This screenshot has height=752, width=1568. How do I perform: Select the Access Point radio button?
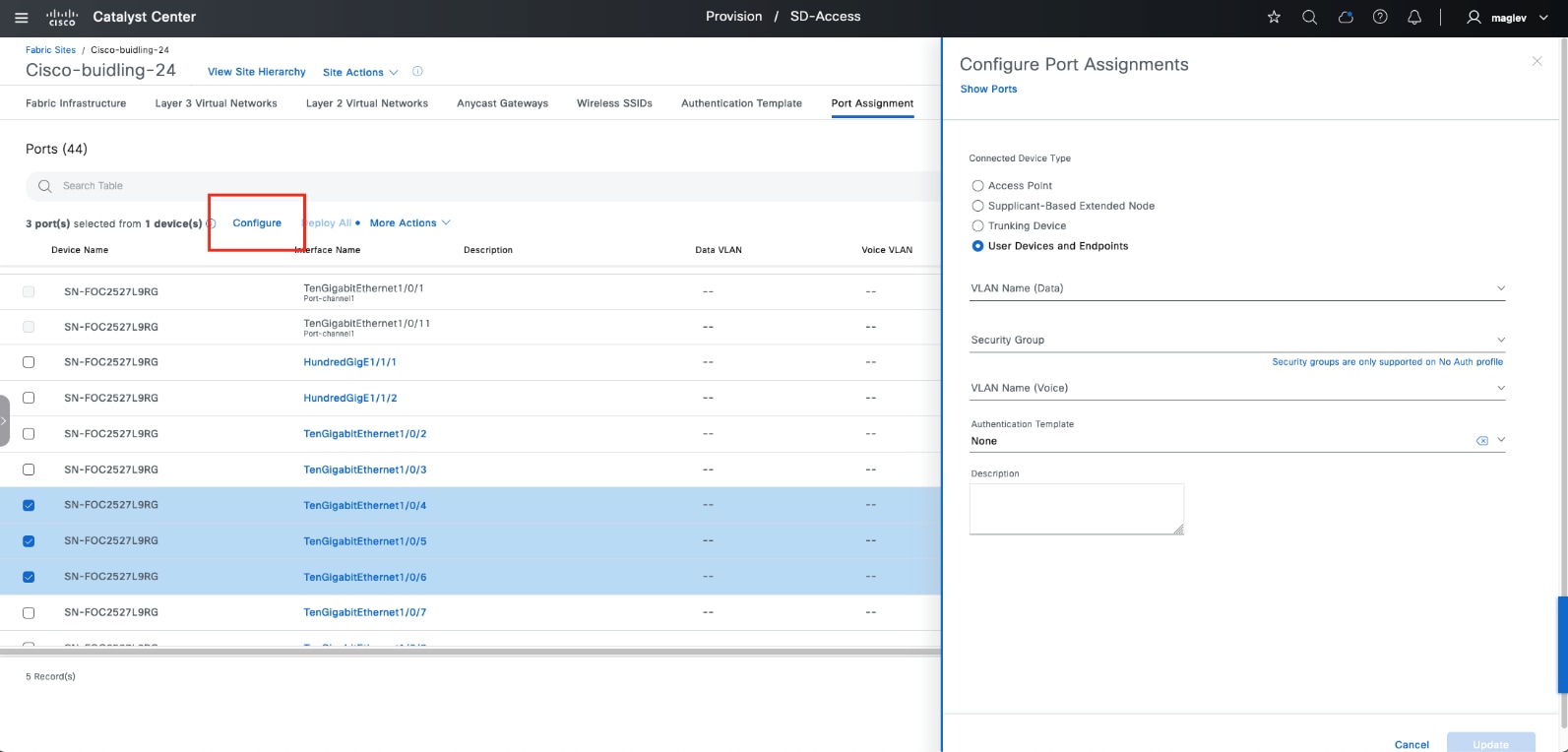pos(977,186)
